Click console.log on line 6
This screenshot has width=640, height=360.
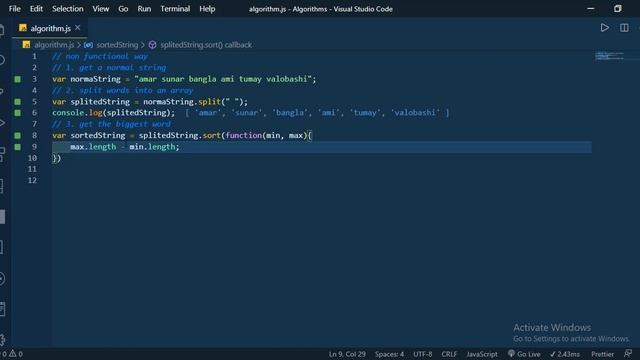(x=77, y=113)
